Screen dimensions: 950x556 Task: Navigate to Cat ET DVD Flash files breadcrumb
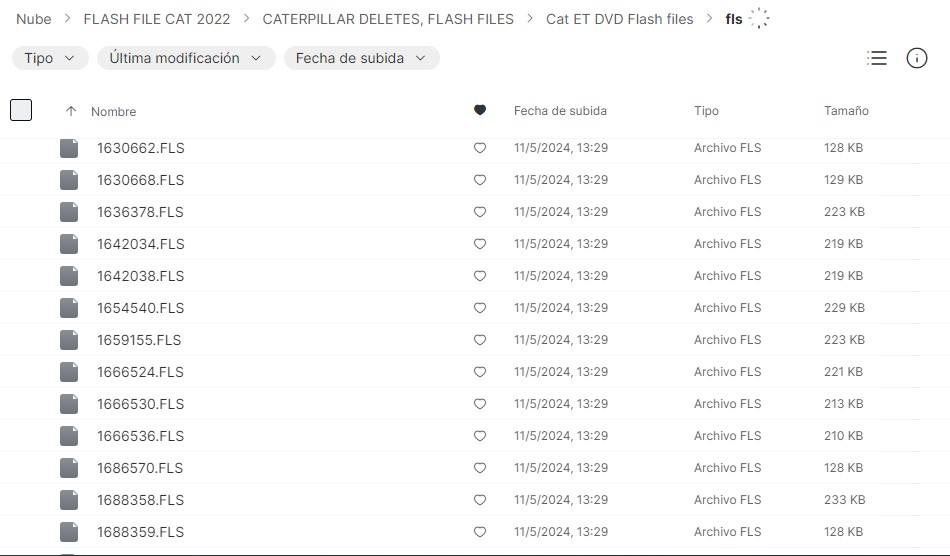620,19
